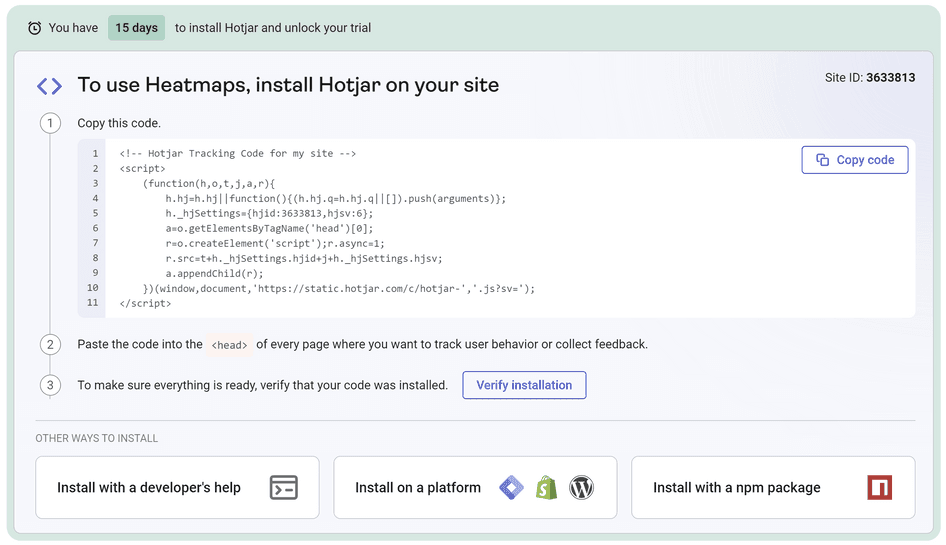Click code line with hjid:3633813 settings

click(269, 213)
